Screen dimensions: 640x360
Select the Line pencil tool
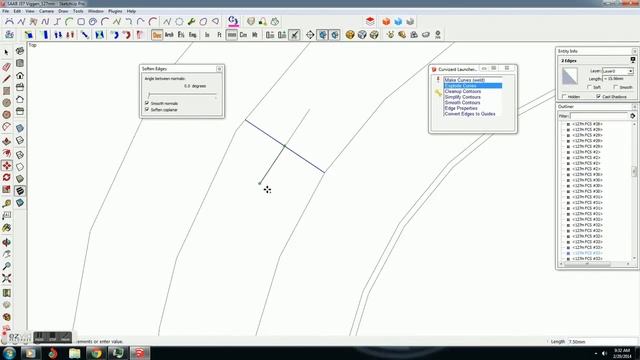6,79
